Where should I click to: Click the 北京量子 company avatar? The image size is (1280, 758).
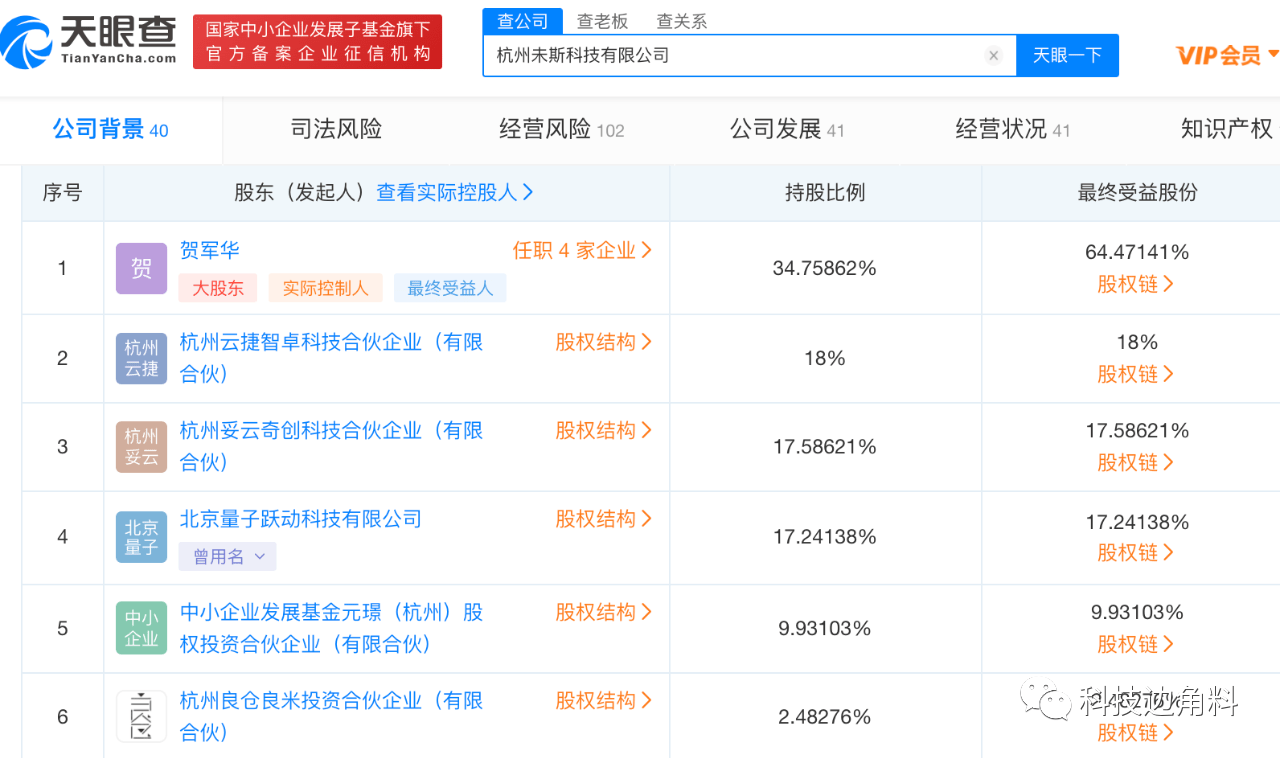141,537
